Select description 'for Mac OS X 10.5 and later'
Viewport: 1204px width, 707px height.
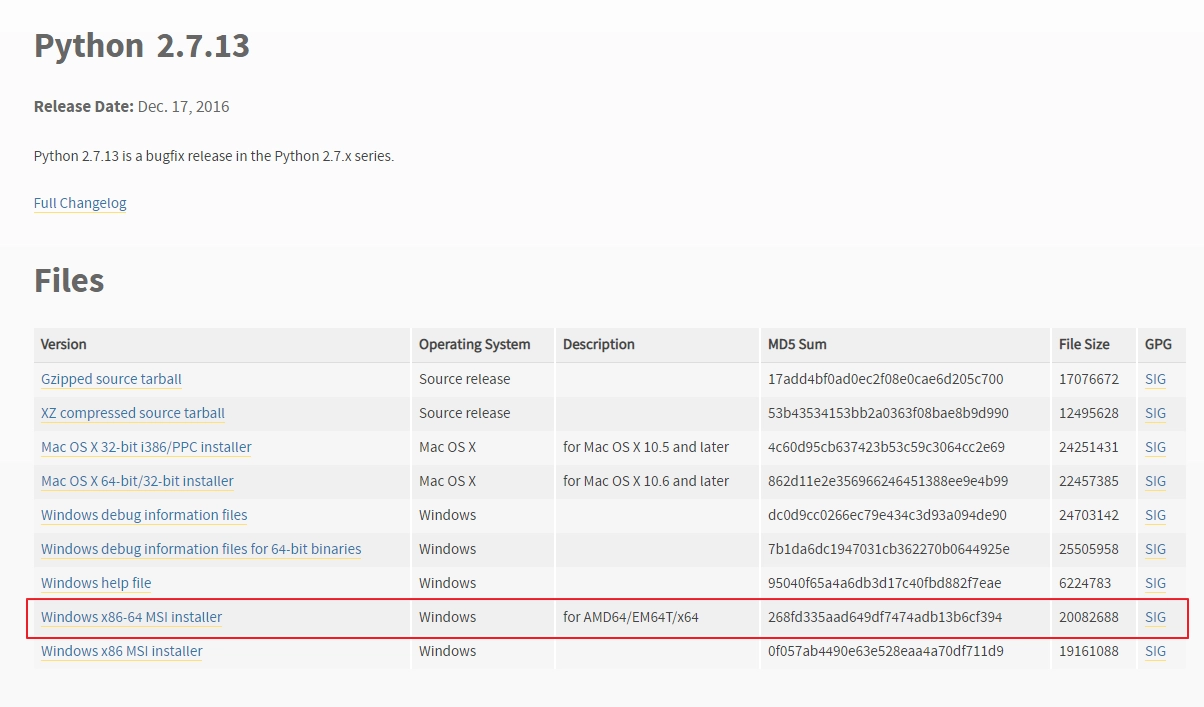(x=646, y=447)
